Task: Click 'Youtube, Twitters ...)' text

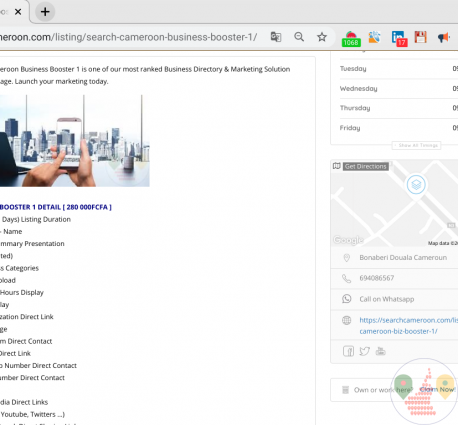Action: click(33, 414)
